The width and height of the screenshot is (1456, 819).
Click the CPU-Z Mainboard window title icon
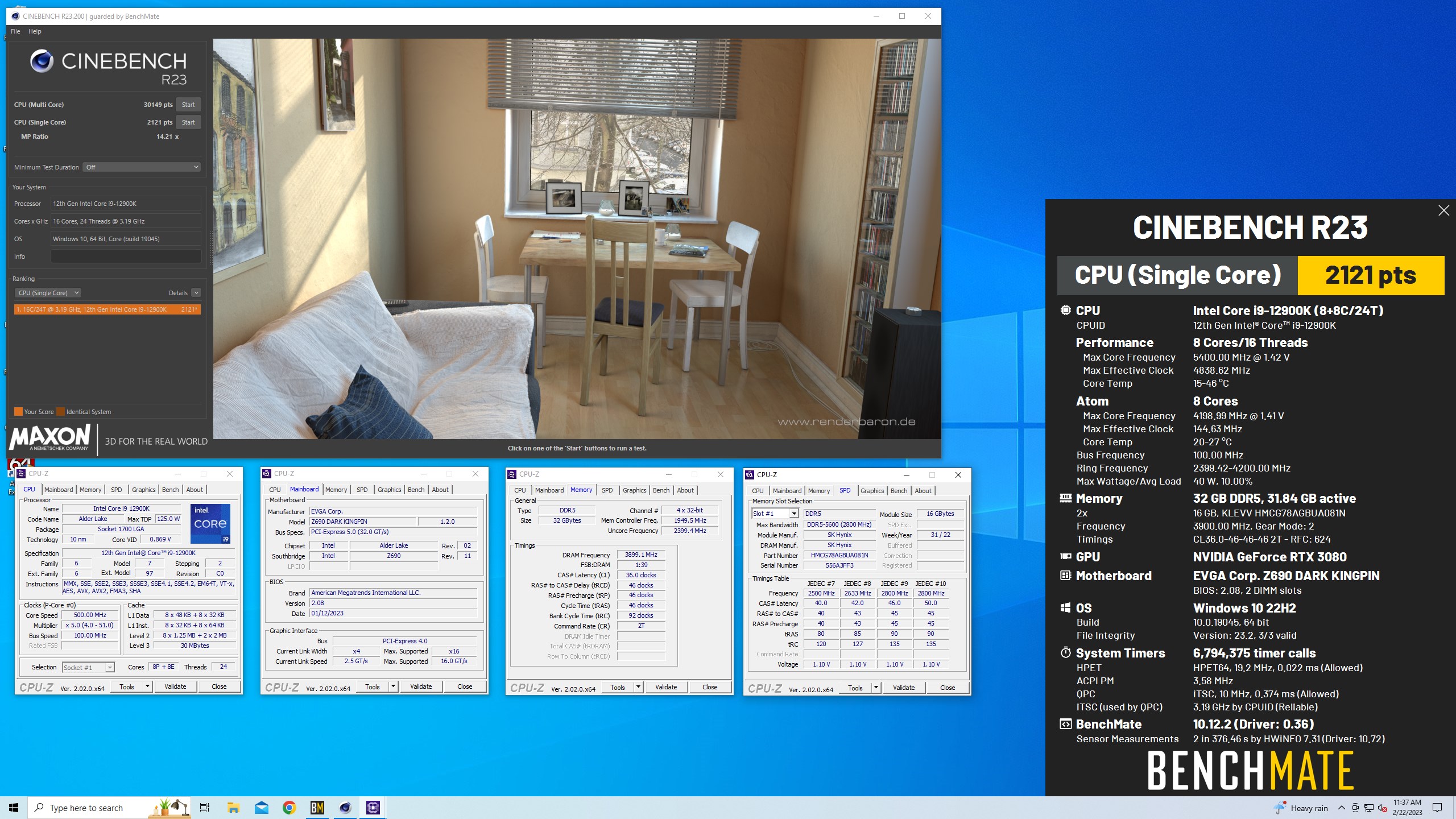[x=267, y=474]
